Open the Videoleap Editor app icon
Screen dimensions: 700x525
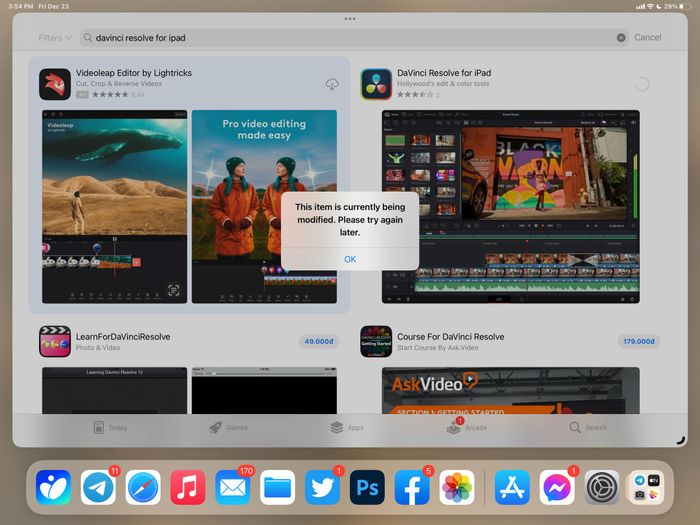[x=54, y=84]
